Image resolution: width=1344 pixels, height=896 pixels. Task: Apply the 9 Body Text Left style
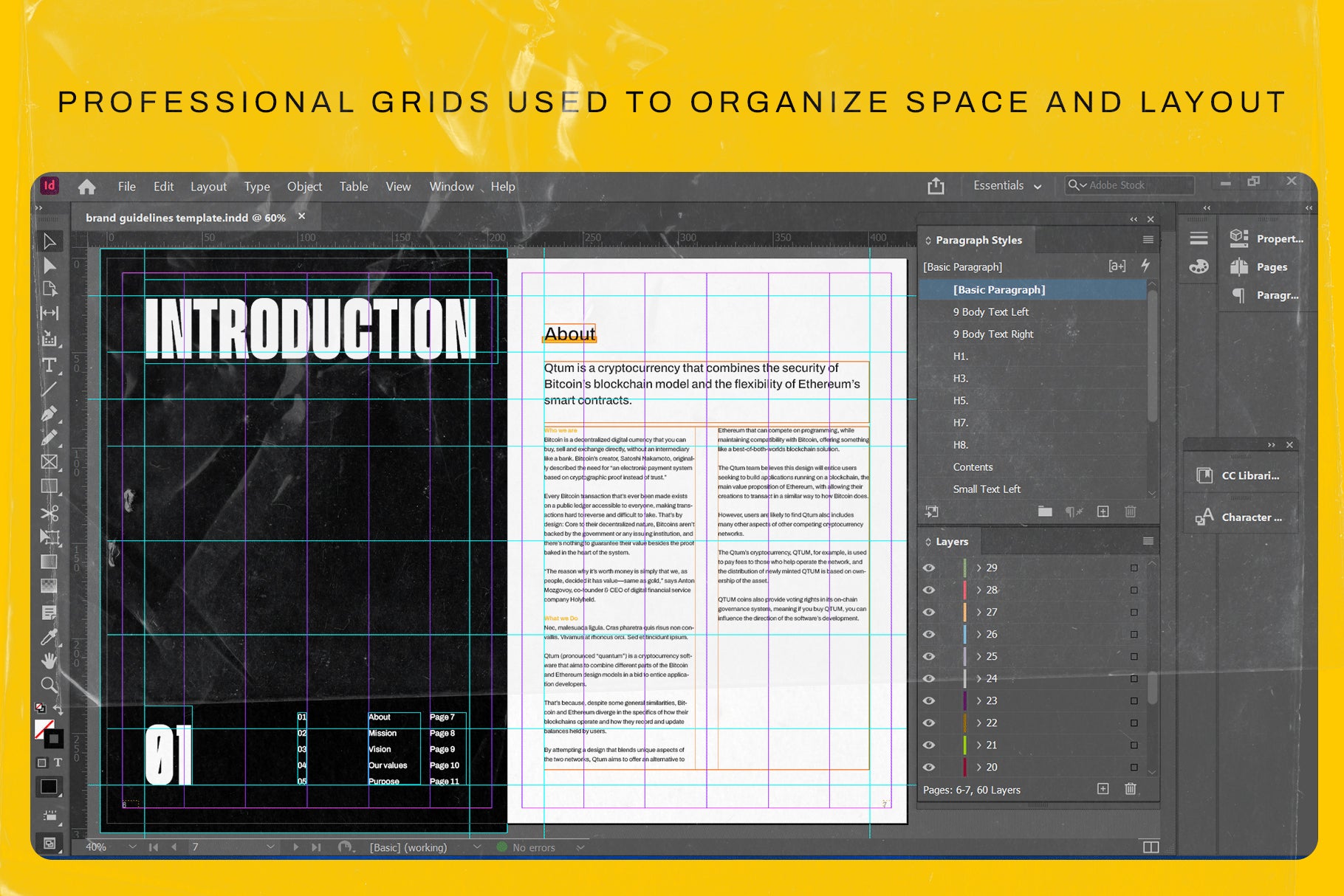[990, 312]
